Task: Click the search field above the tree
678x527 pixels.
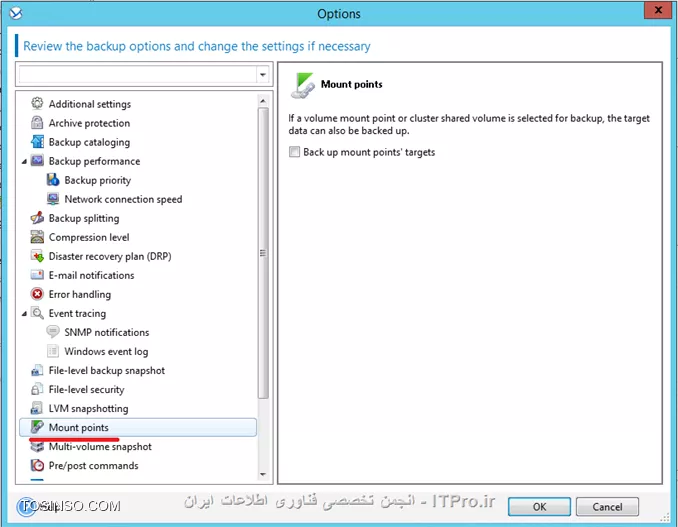Action: tap(138, 75)
